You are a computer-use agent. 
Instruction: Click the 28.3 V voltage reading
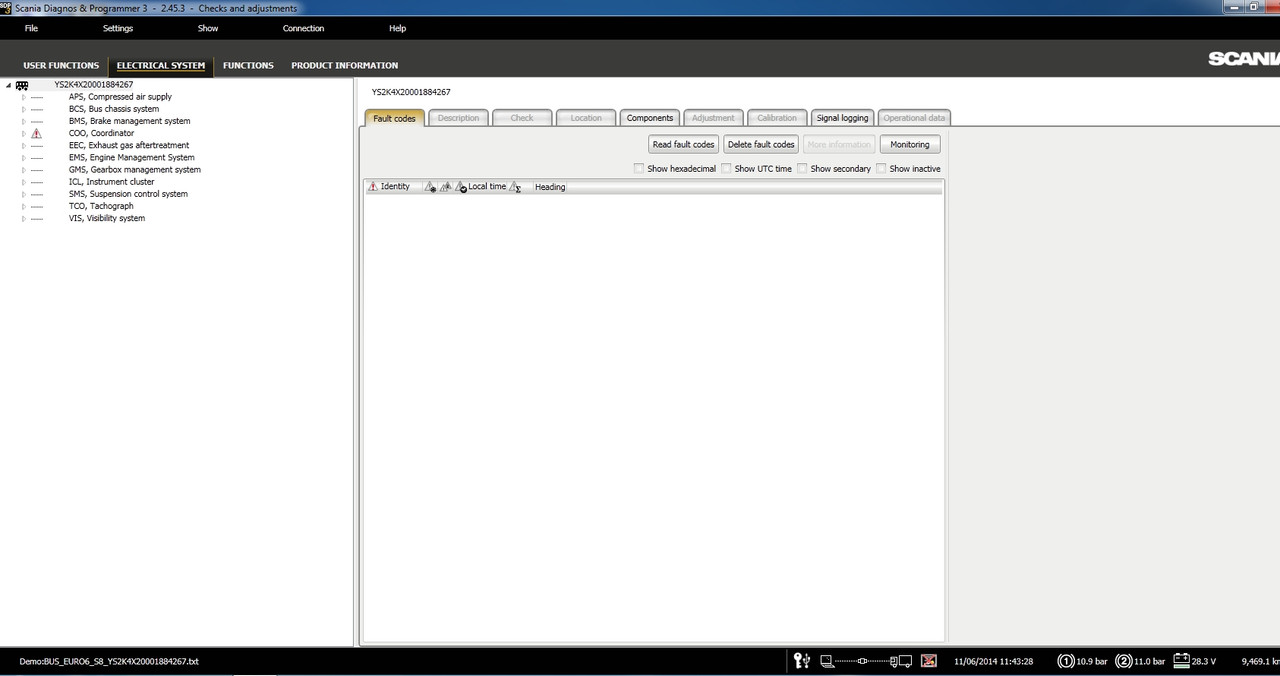point(1204,661)
